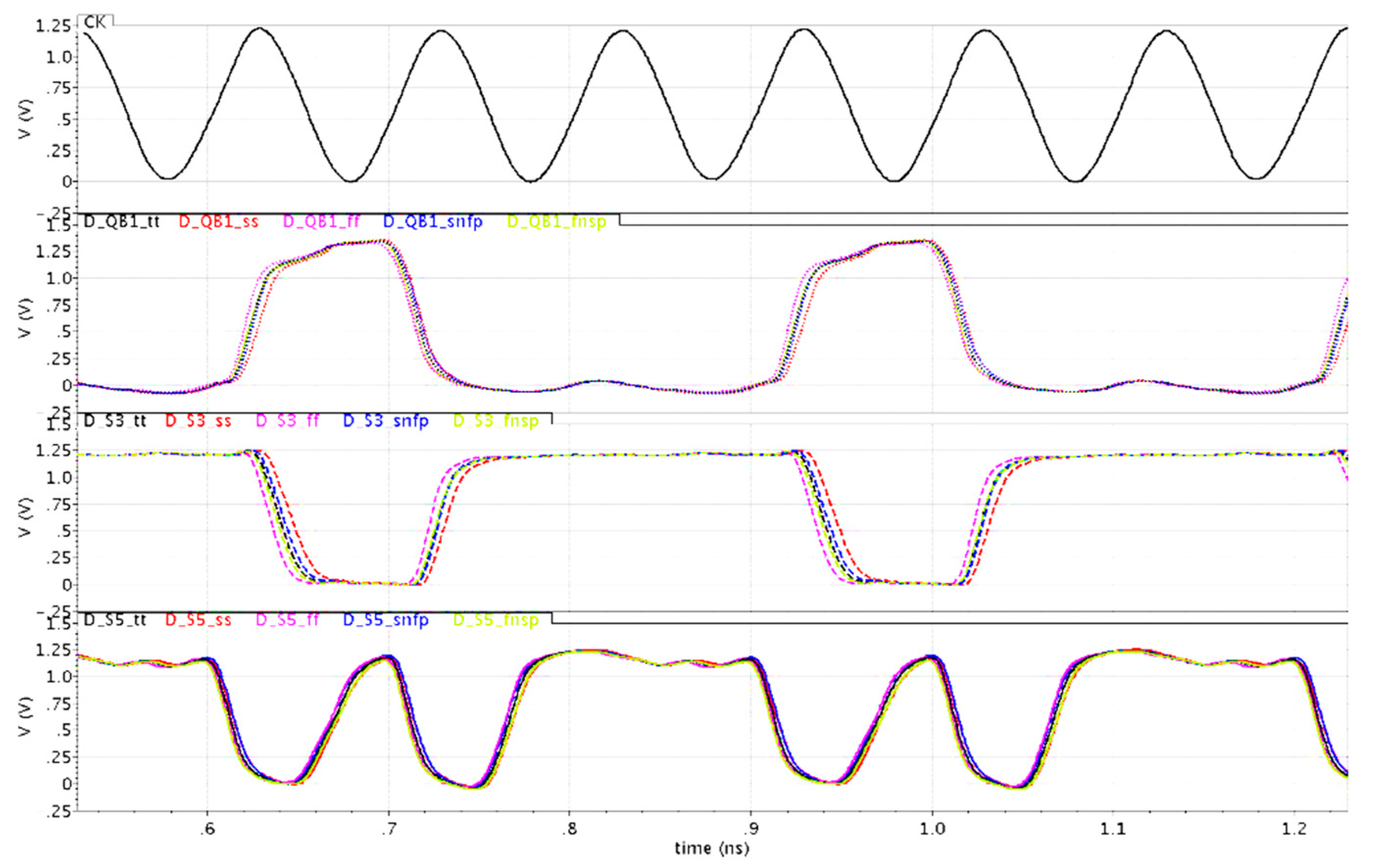Viewport: 1375px width, 868px height.
Task: Select the 1.1 time axis tick label
Action: [x=1113, y=829]
